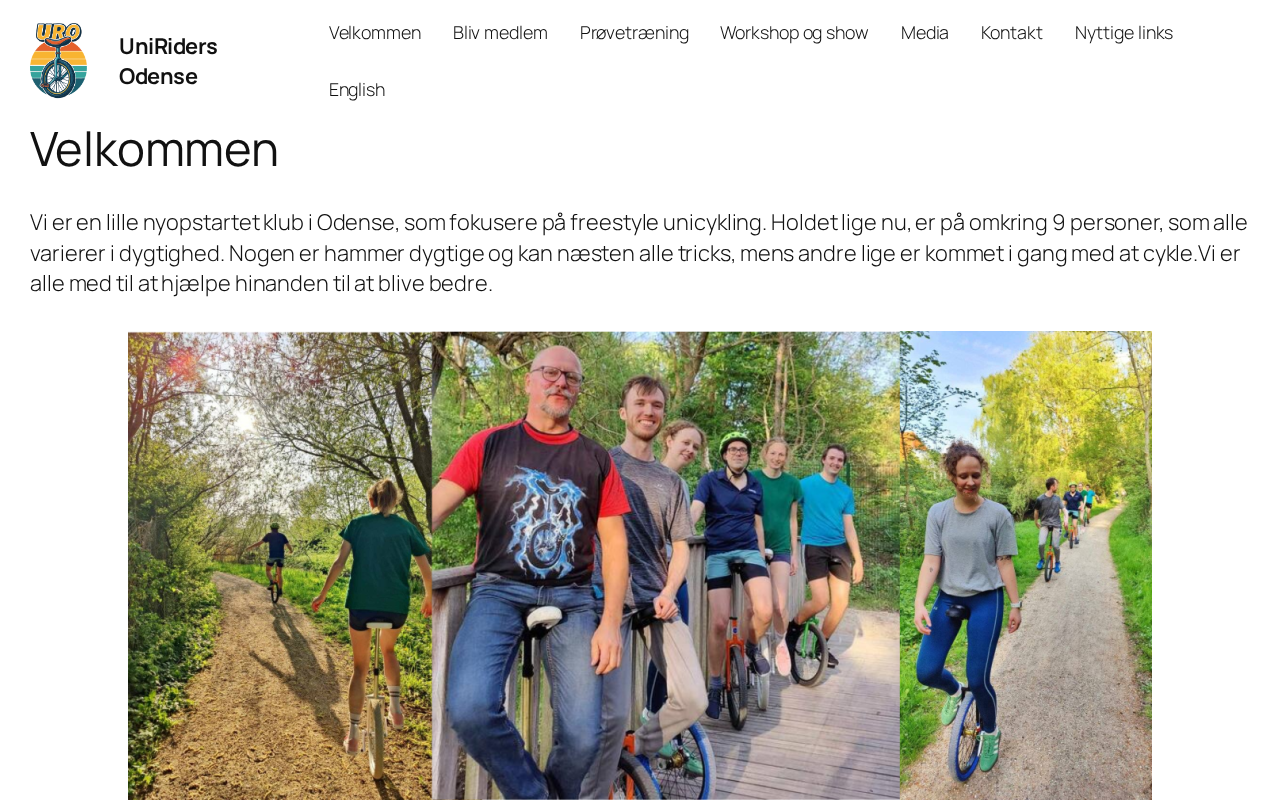The height and width of the screenshot is (800, 1280).
Task: Open the Kontakt page
Action: (x=1012, y=33)
